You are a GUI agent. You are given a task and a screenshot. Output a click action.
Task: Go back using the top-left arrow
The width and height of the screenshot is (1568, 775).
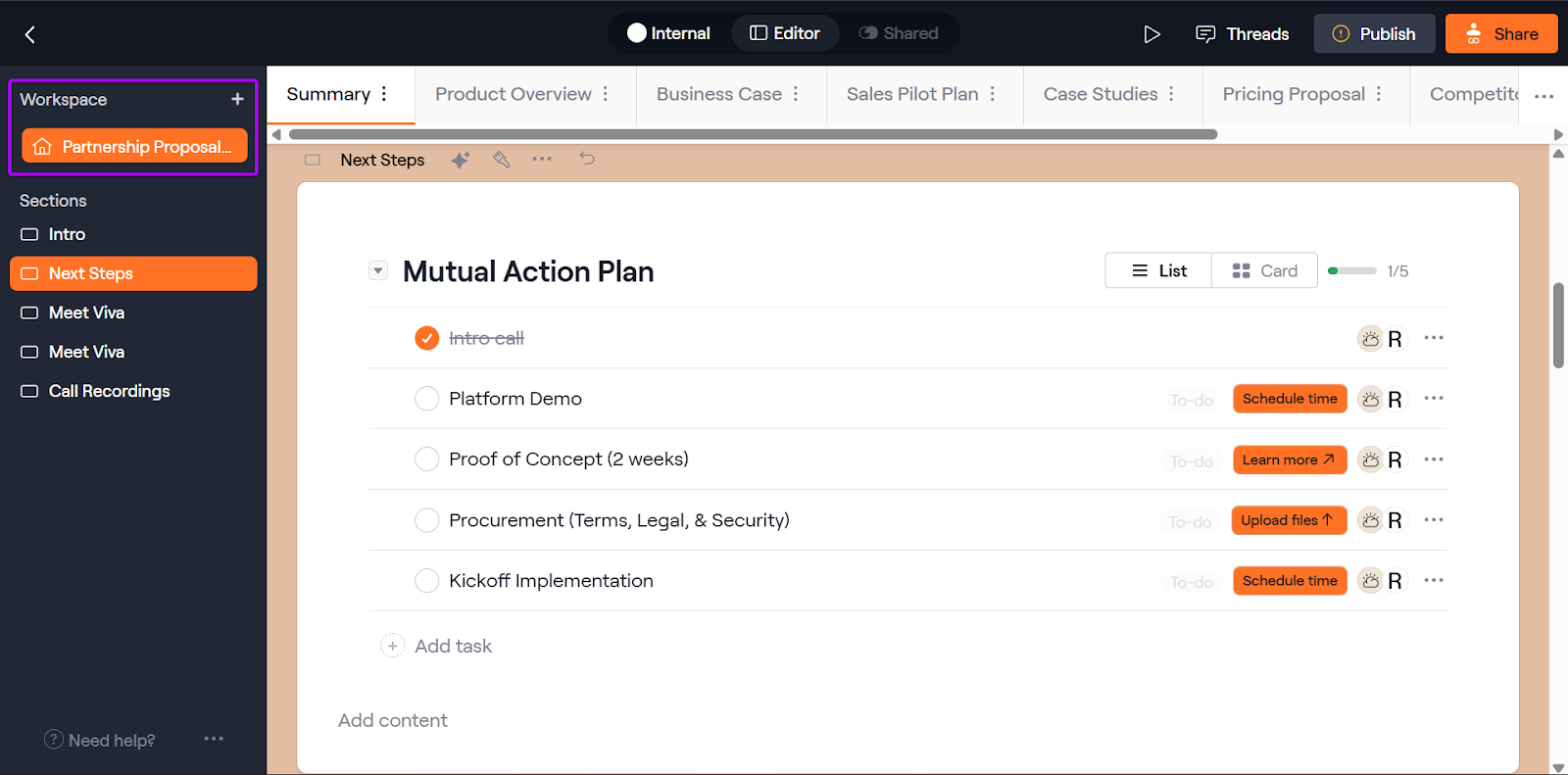tap(30, 35)
